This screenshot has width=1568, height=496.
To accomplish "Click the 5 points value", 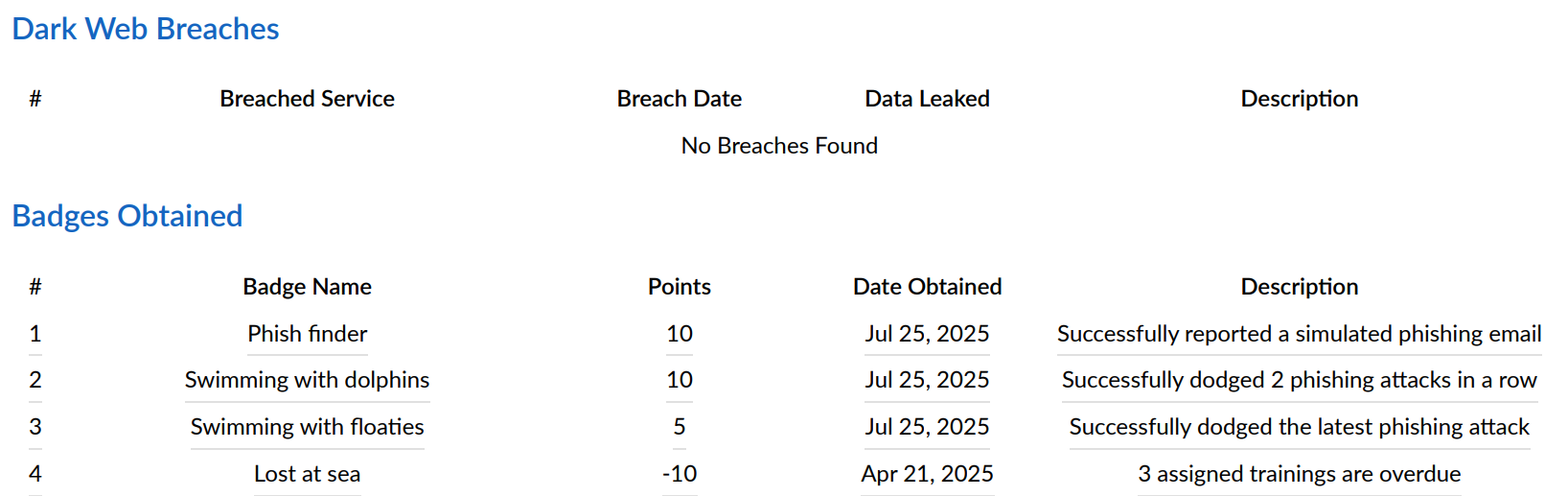I will coord(679,427).
